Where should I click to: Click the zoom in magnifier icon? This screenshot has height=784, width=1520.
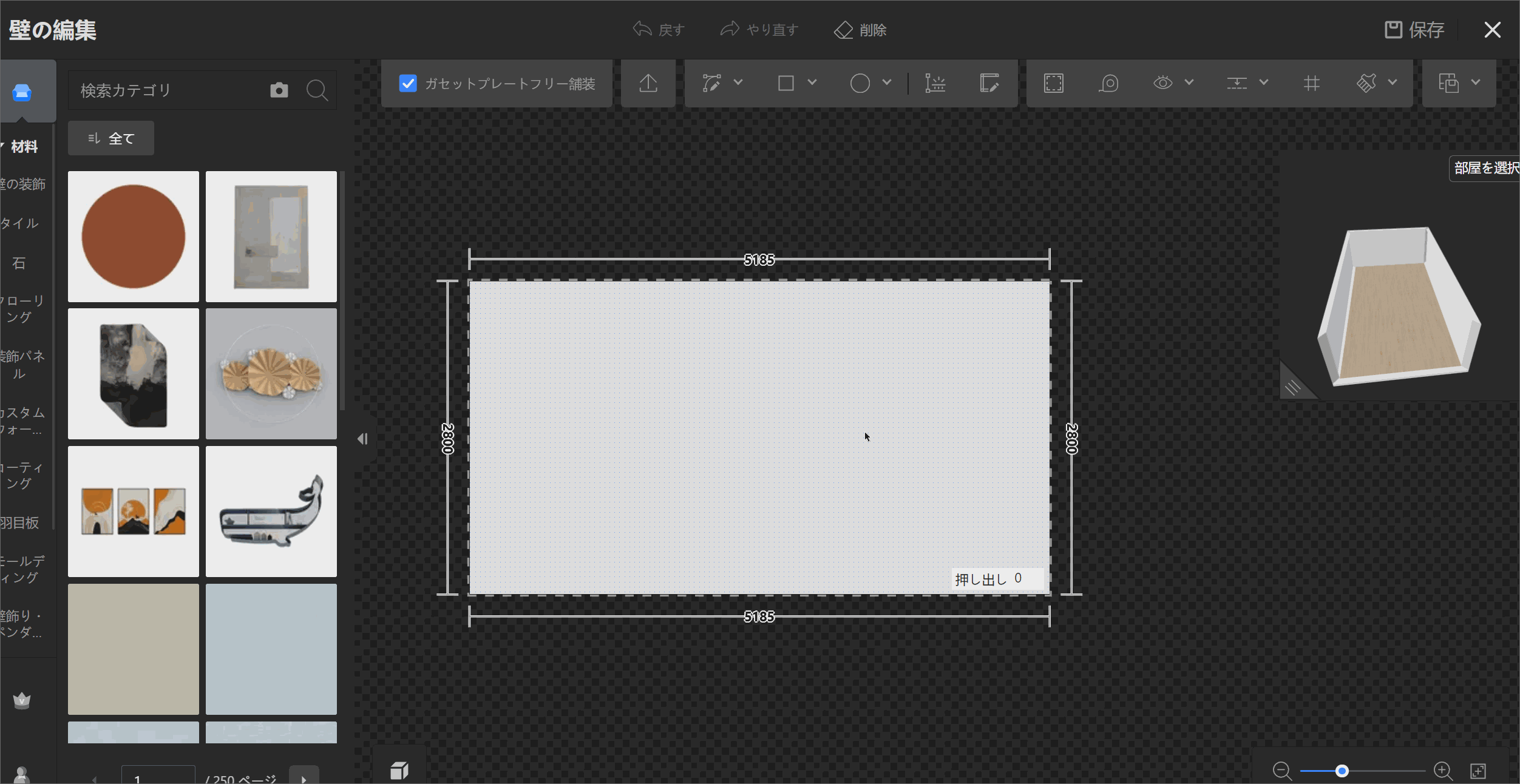click(x=1442, y=771)
